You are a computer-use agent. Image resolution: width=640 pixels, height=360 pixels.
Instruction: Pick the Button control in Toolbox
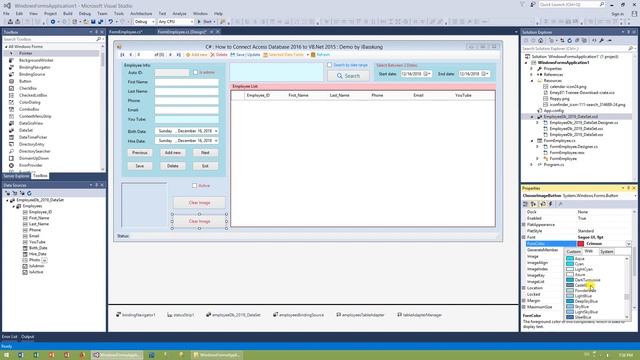tap(25, 81)
